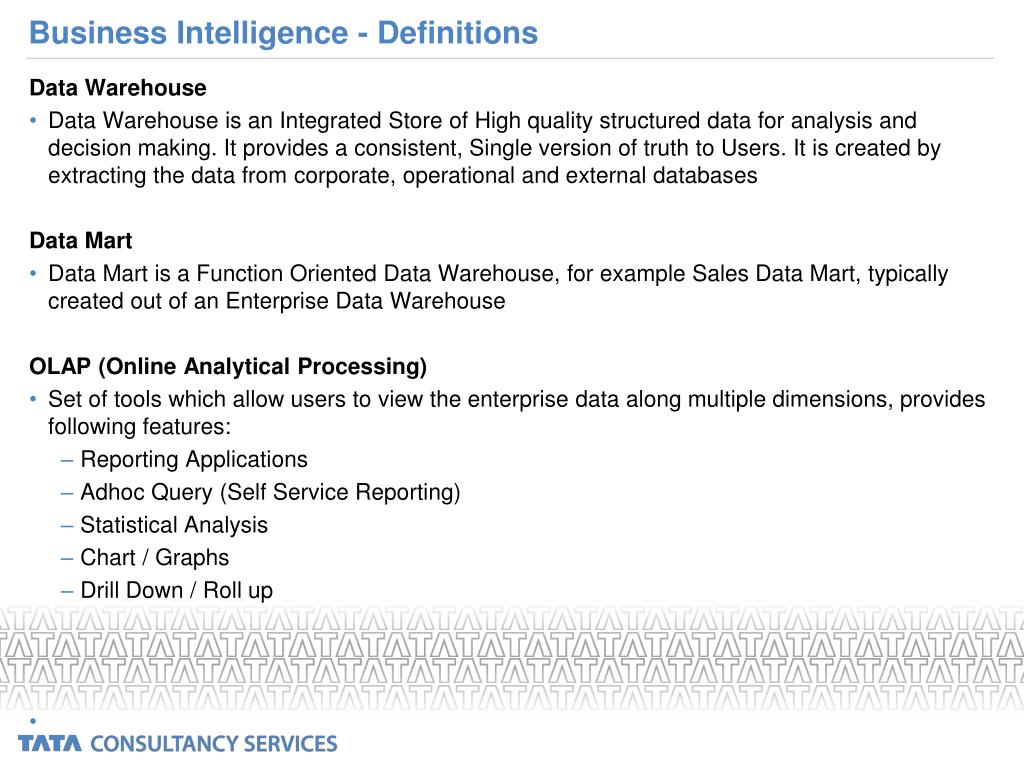Click the dash before Statistical Analysis
This screenshot has height=768, width=1024.
click(x=67, y=526)
